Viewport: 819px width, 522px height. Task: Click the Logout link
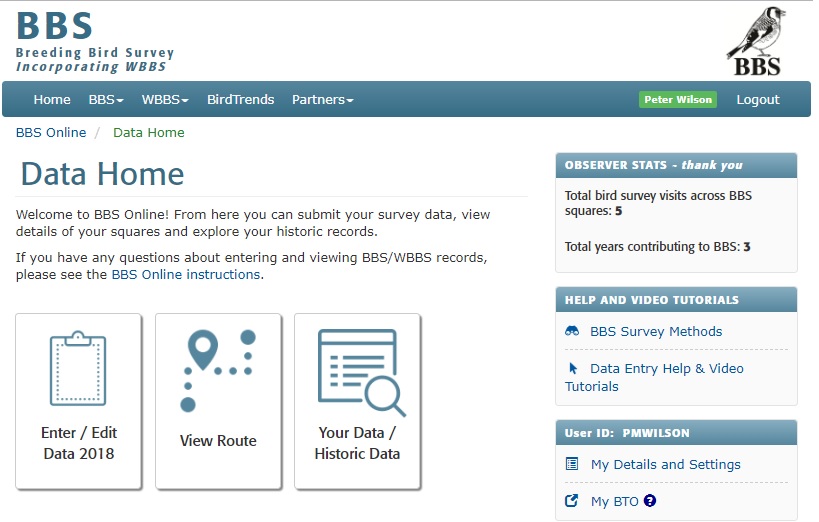[x=757, y=100]
